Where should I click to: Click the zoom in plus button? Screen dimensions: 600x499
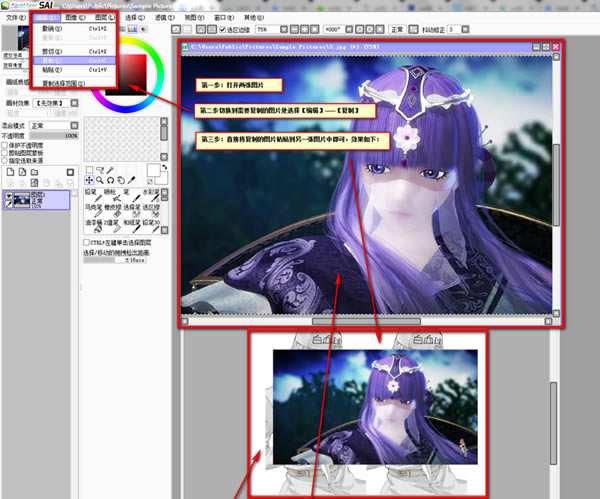click(304, 29)
